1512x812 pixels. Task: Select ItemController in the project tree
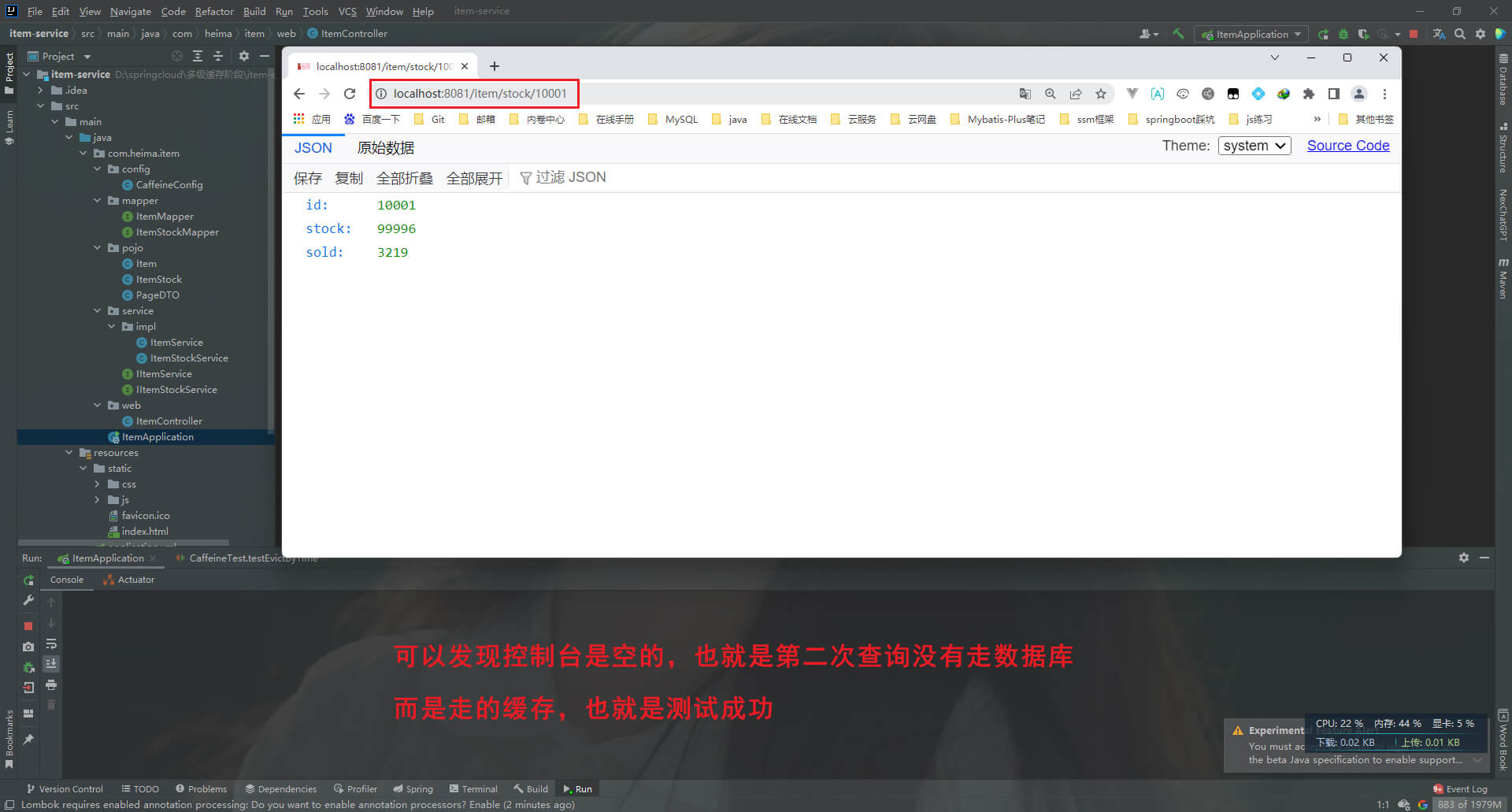click(x=169, y=421)
